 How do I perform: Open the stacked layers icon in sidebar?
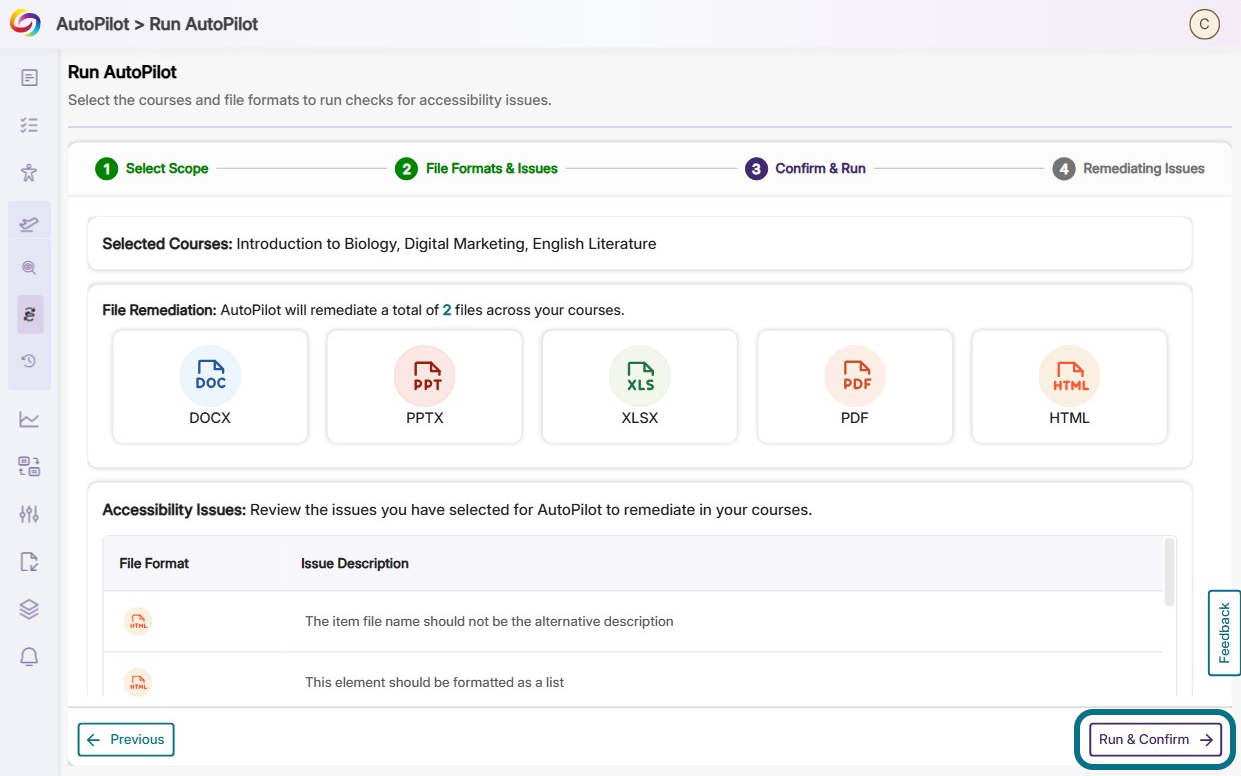tap(29, 609)
